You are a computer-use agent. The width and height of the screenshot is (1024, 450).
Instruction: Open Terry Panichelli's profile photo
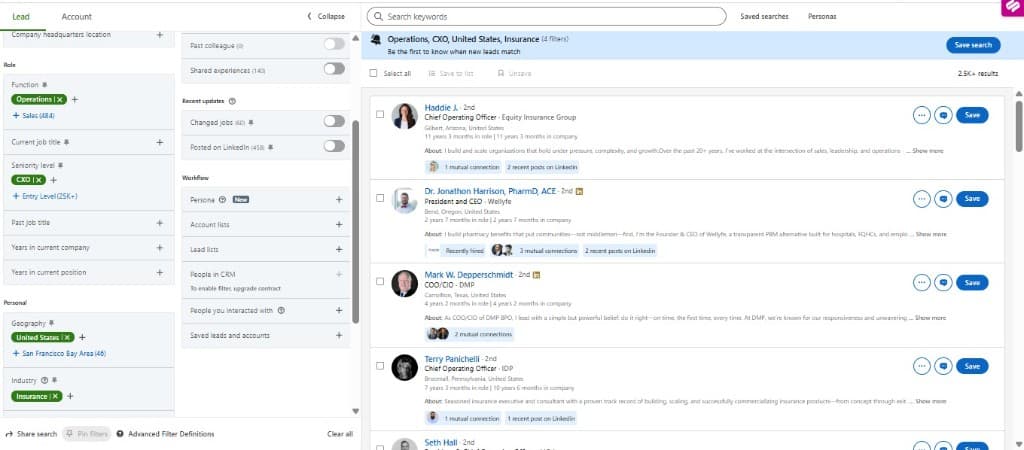pos(404,367)
